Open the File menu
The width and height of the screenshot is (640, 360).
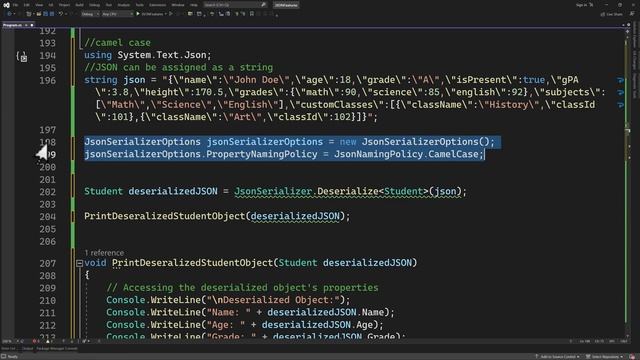(15, 5)
